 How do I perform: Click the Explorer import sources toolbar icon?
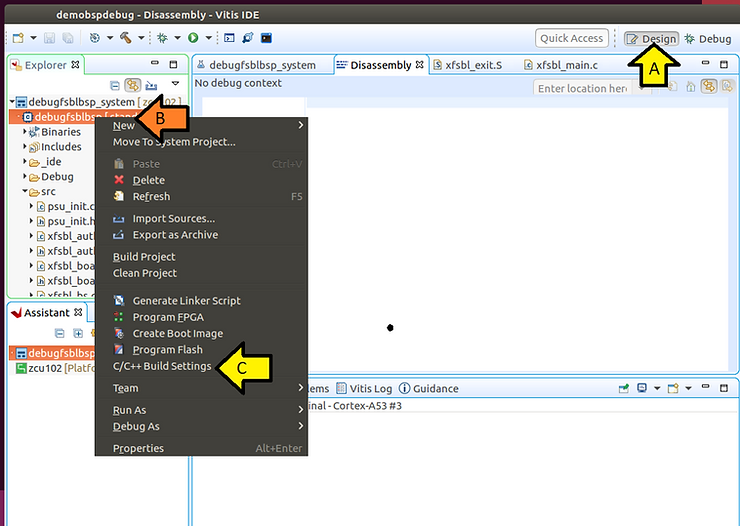tap(151, 85)
